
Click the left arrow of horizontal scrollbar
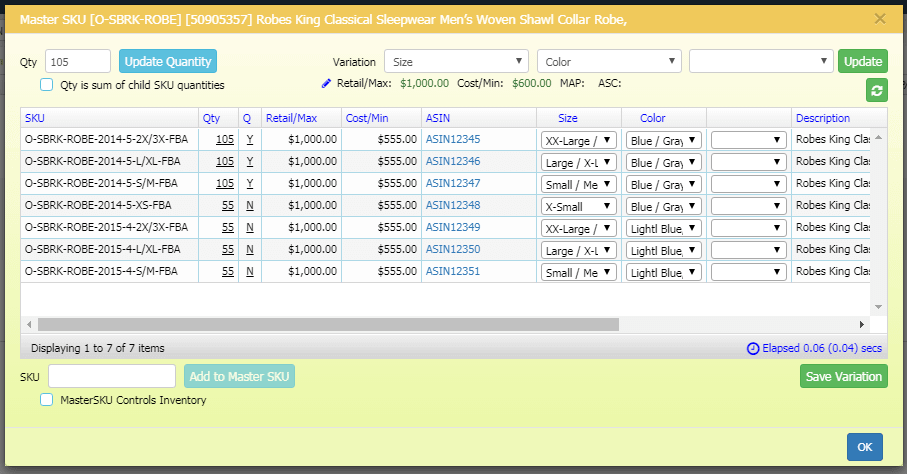29,324
